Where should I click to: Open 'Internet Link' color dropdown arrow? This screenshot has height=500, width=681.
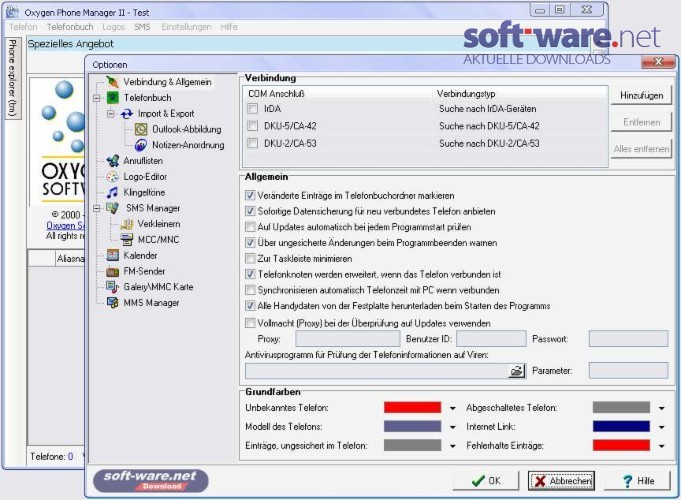(x=661, y=427)
